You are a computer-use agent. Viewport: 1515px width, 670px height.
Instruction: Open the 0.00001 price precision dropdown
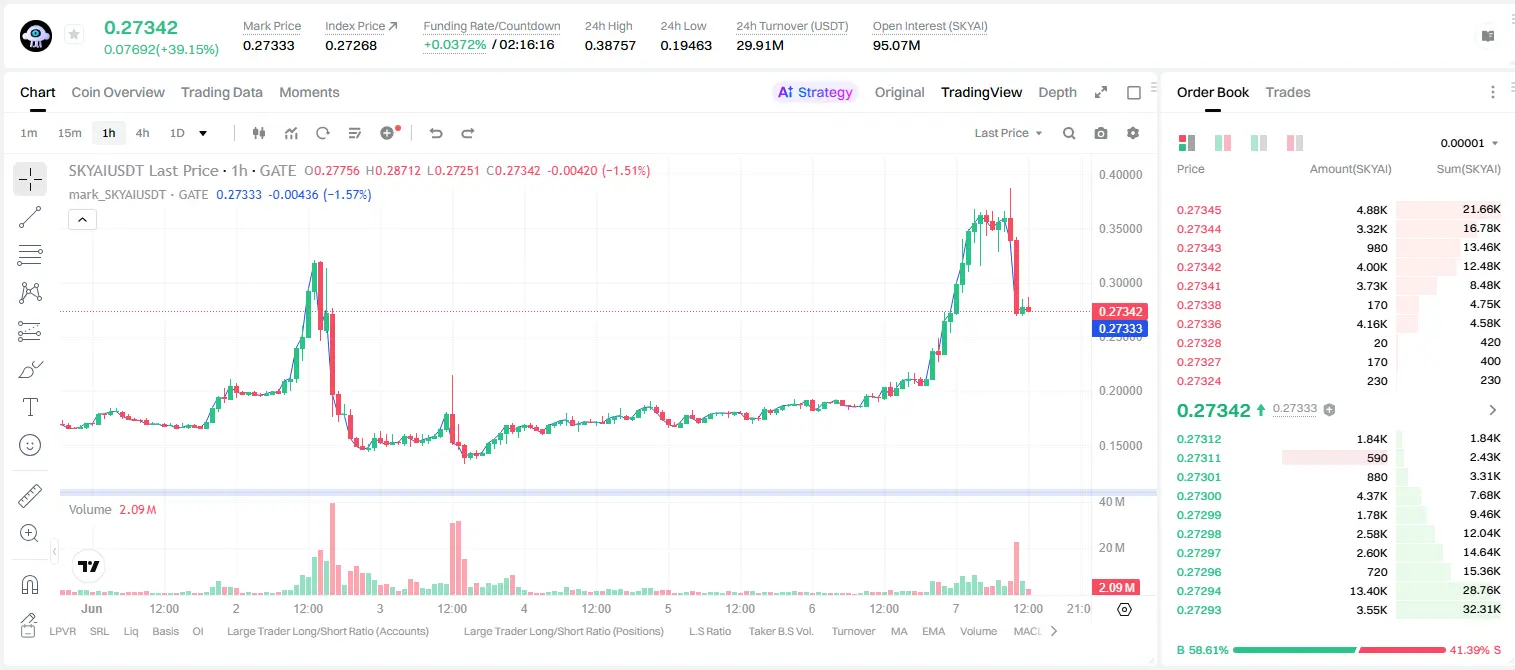1470,143
